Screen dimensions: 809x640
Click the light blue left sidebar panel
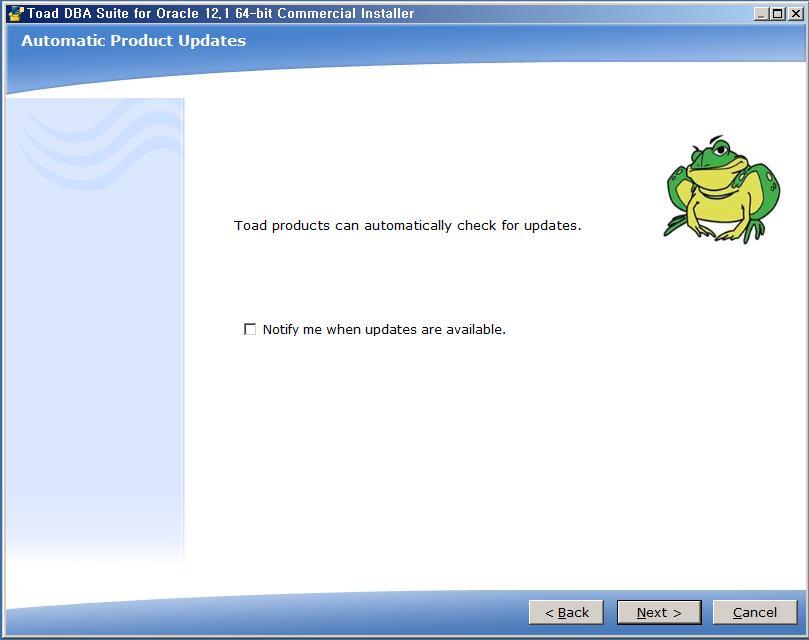click(95, 380)
